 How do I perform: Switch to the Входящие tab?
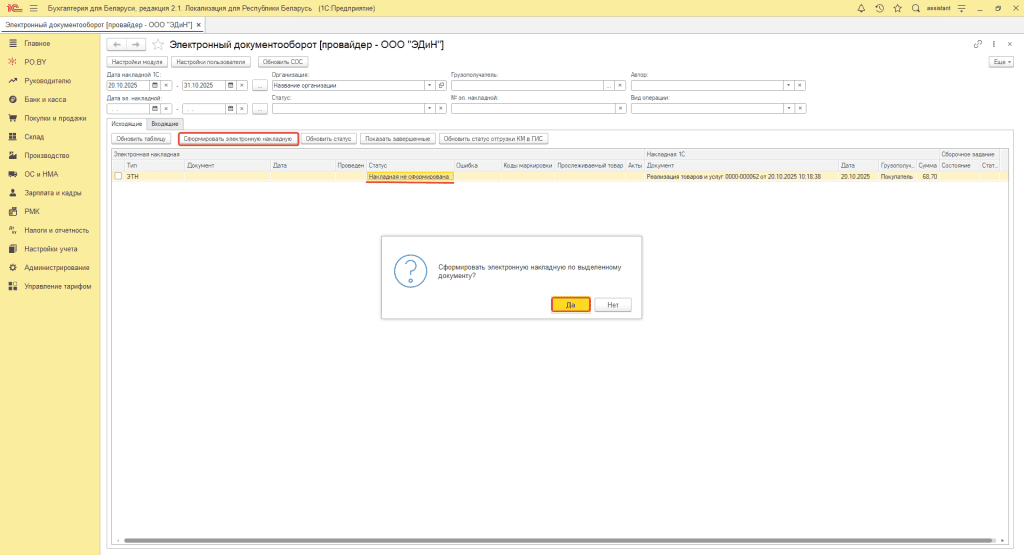click(164, 123)
